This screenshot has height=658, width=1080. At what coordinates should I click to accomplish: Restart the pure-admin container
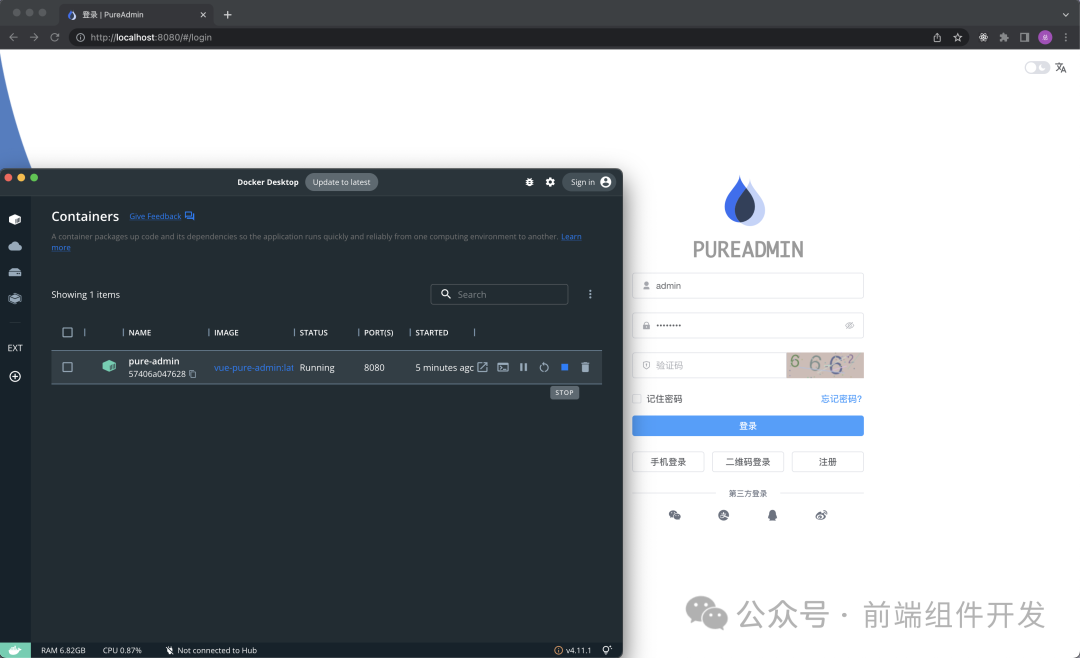(544, 367)
